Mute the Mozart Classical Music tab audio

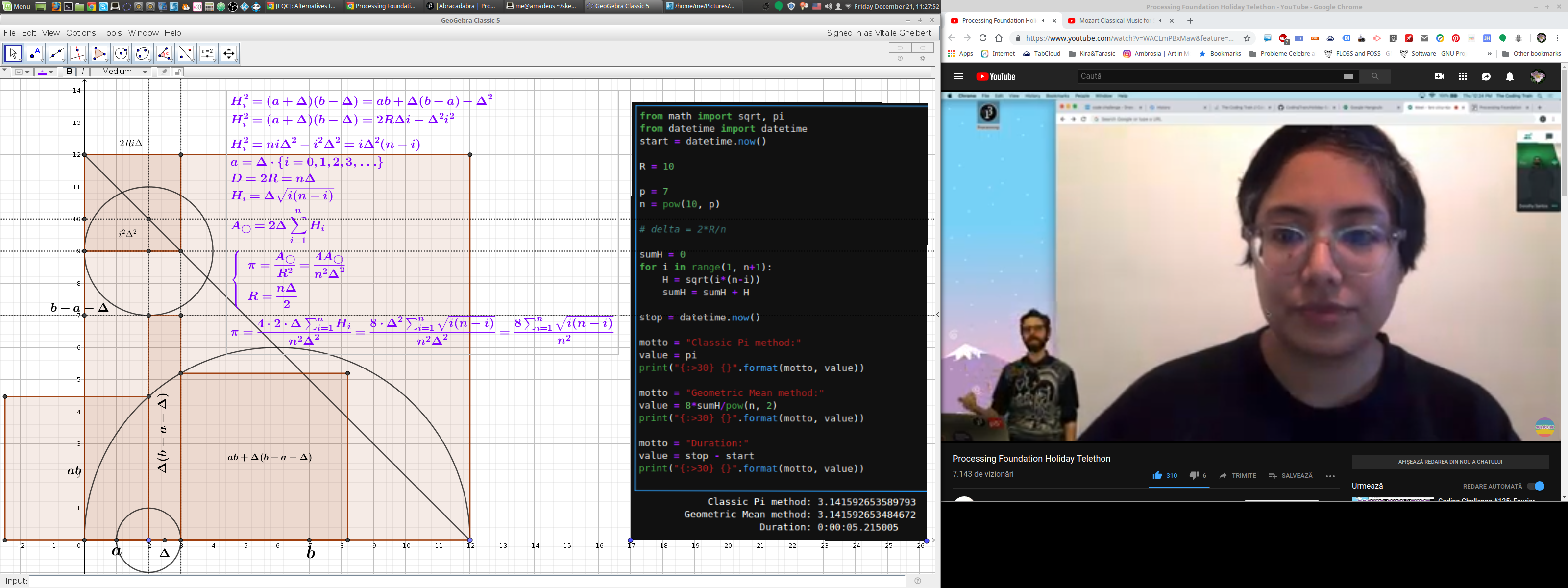tap(1161, 21)
